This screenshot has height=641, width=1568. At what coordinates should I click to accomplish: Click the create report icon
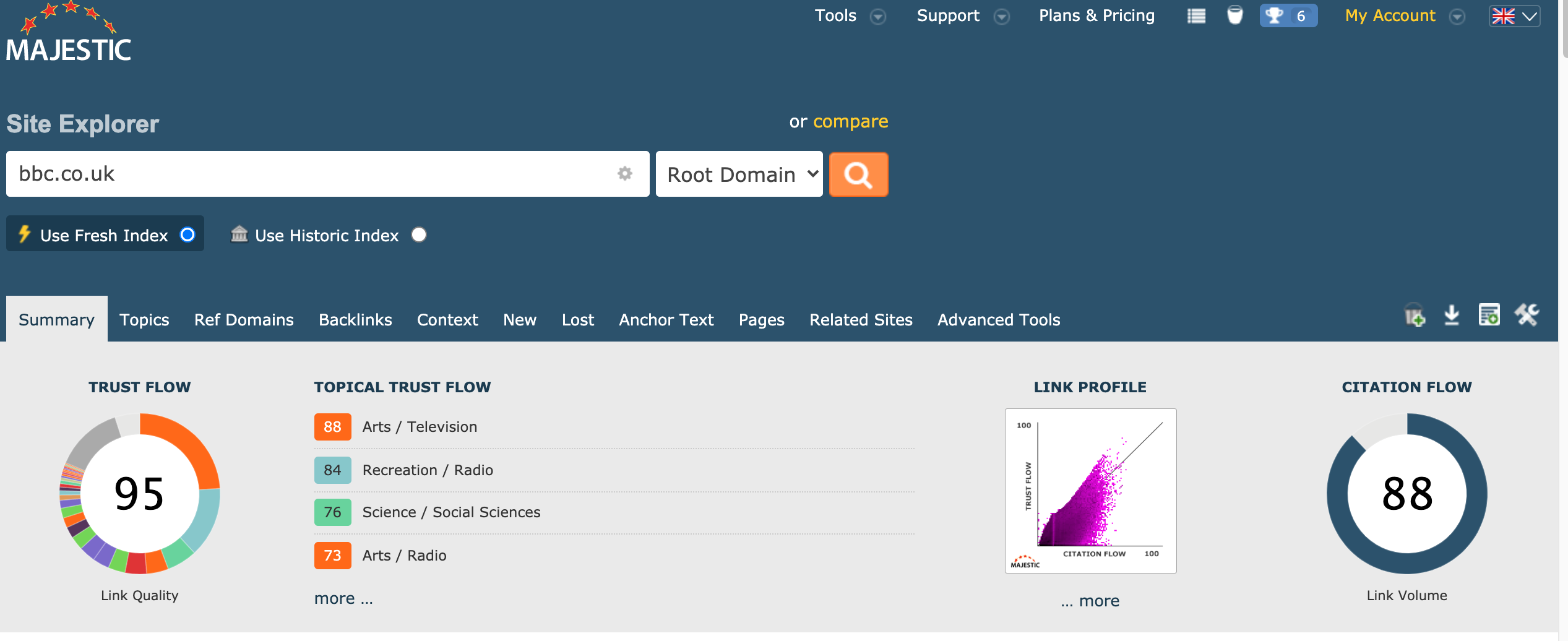(x=1489, y=315)
